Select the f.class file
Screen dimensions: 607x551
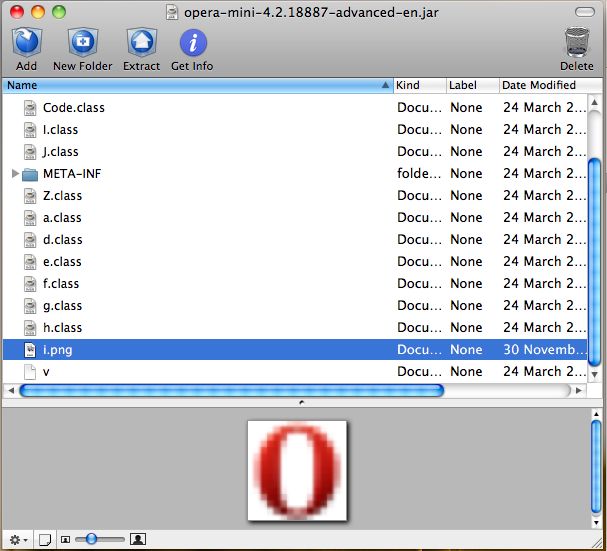point(295,284)
